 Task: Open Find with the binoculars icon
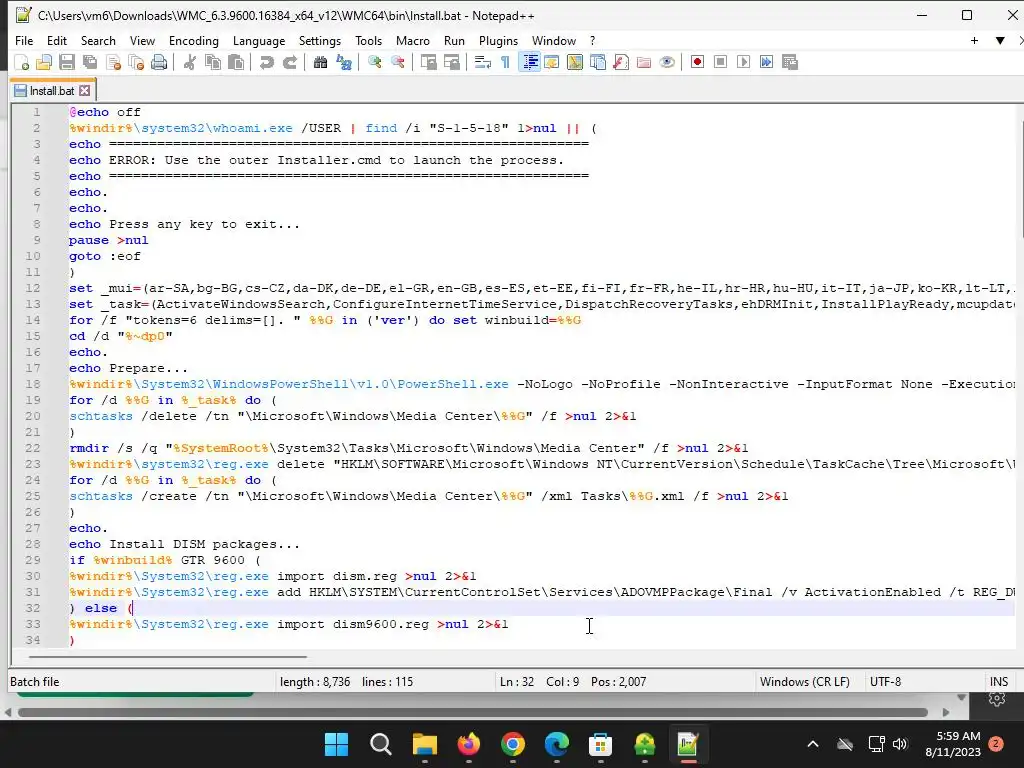click(320, 62)
